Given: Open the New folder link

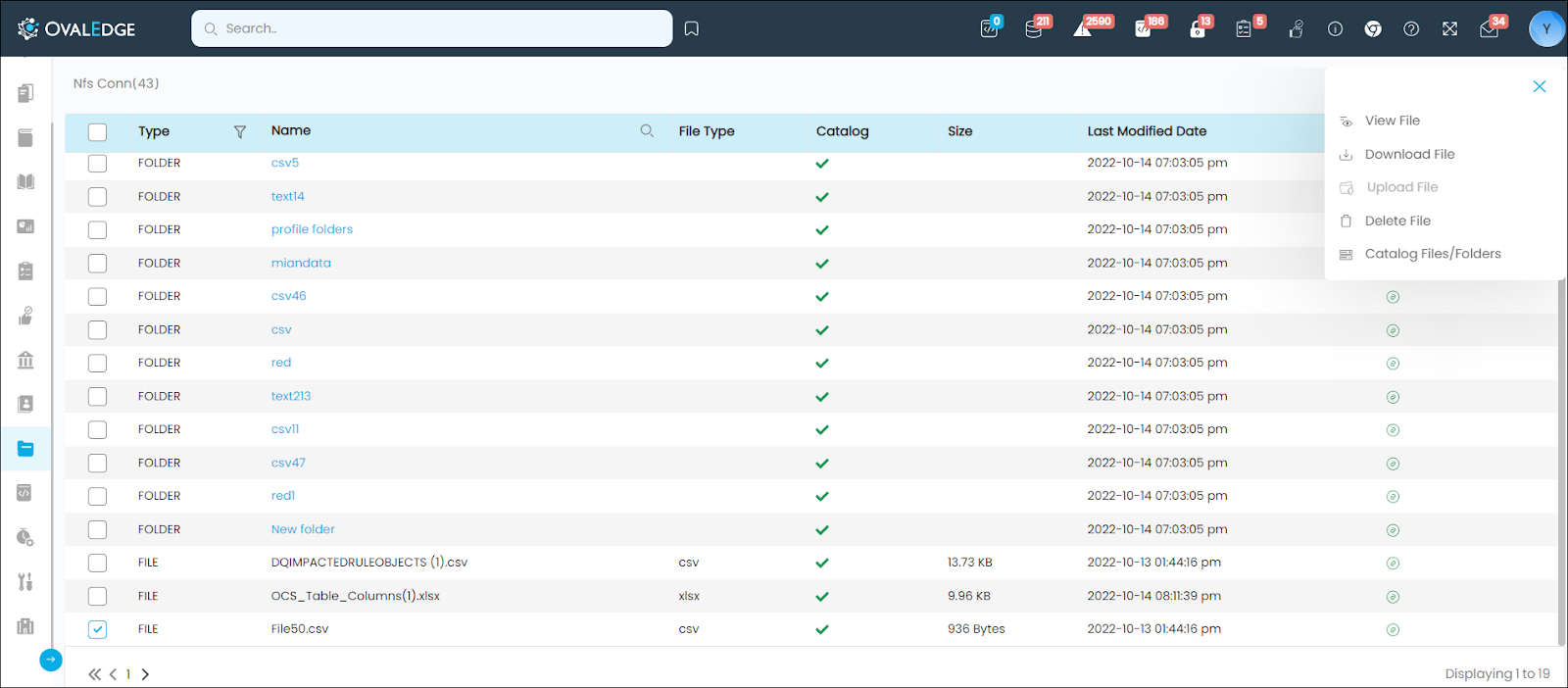Looking at the screenshot, I should click(x=303, y=529).
